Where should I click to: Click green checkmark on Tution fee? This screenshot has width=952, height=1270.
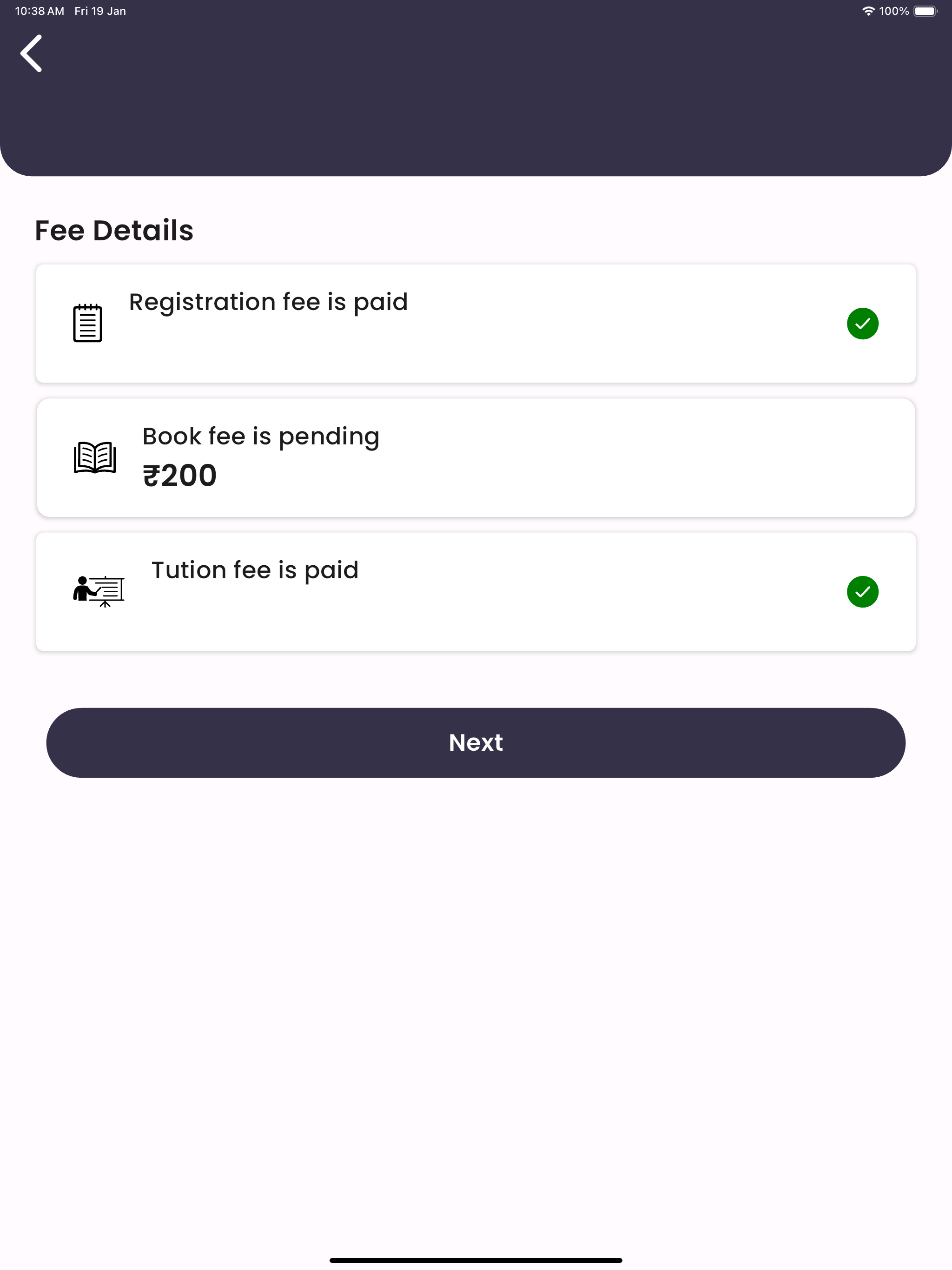click(862, 592)
